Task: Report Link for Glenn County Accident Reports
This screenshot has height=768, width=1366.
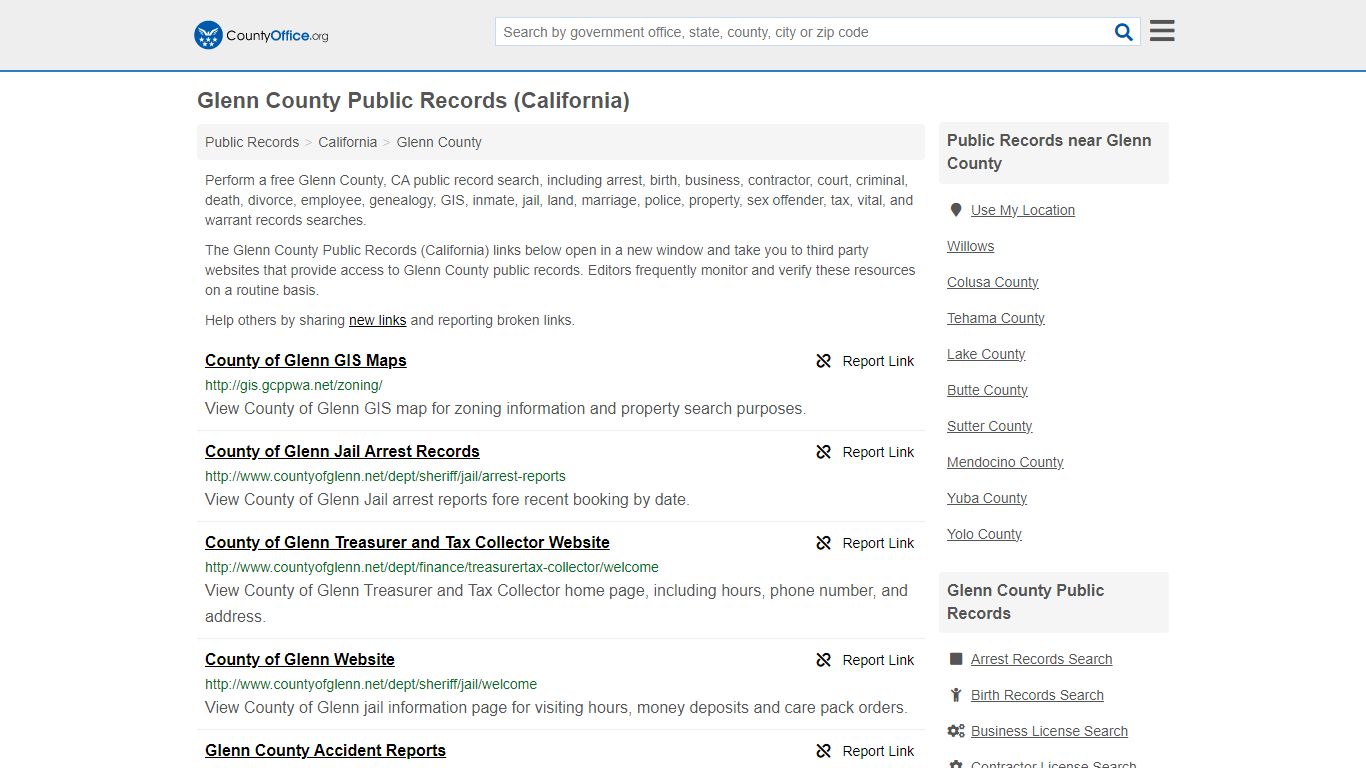Action: tap(878, 751)
